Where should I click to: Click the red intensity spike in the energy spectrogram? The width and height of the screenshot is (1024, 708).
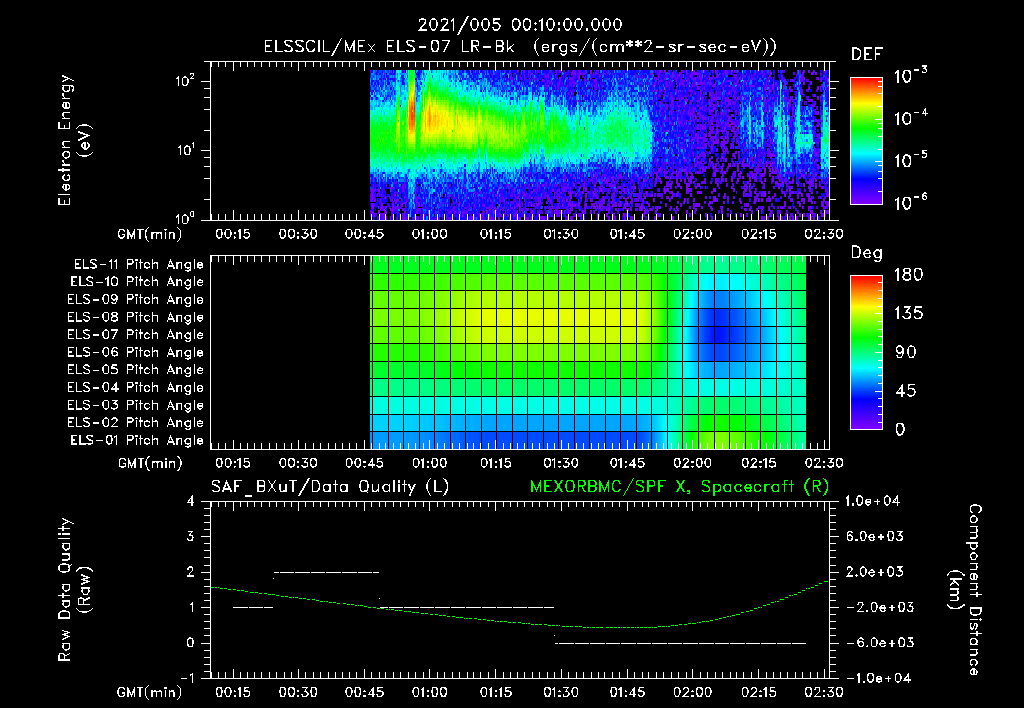coord(411,111)
